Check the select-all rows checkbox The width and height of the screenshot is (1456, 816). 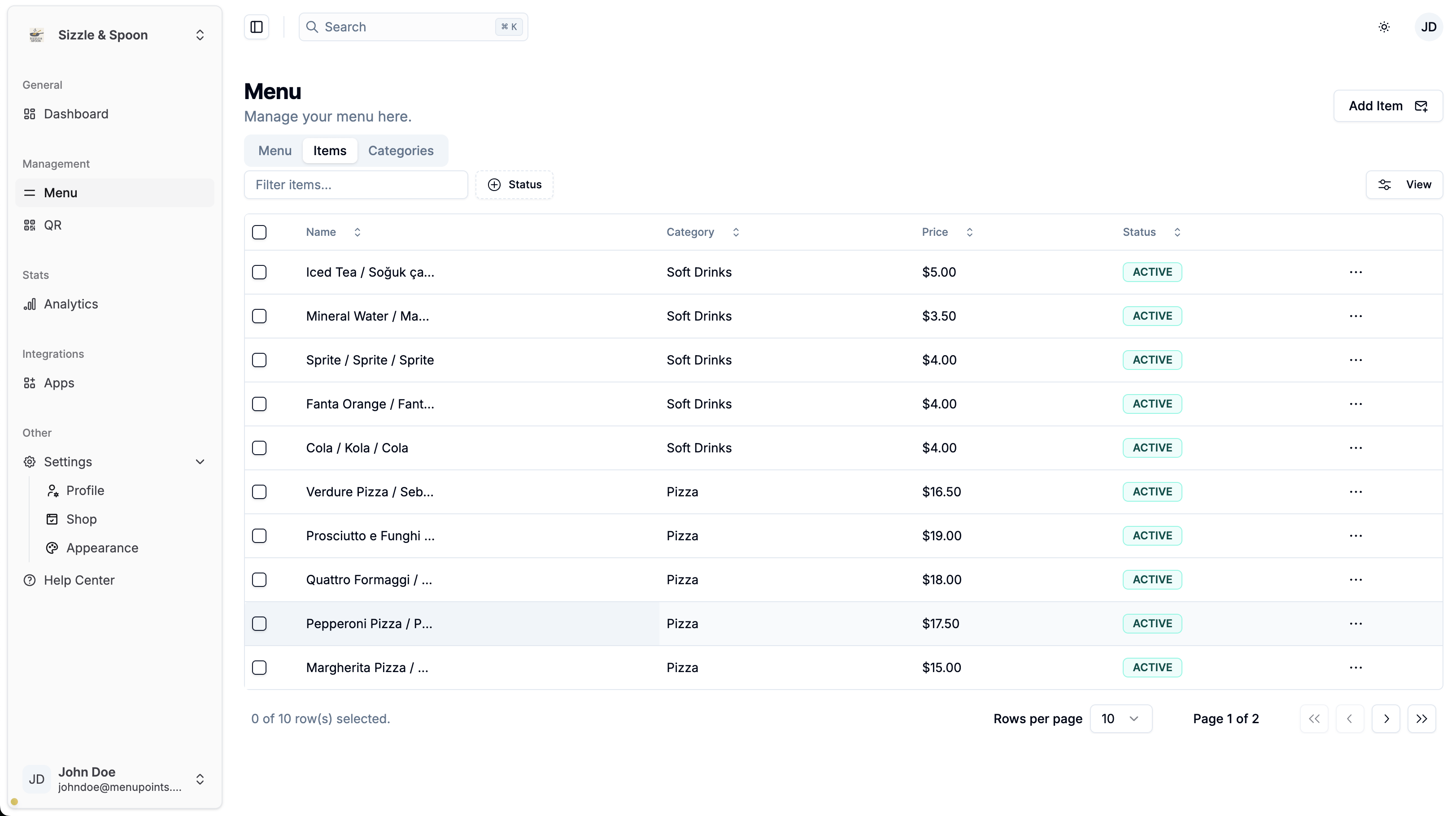click(259, 232)
